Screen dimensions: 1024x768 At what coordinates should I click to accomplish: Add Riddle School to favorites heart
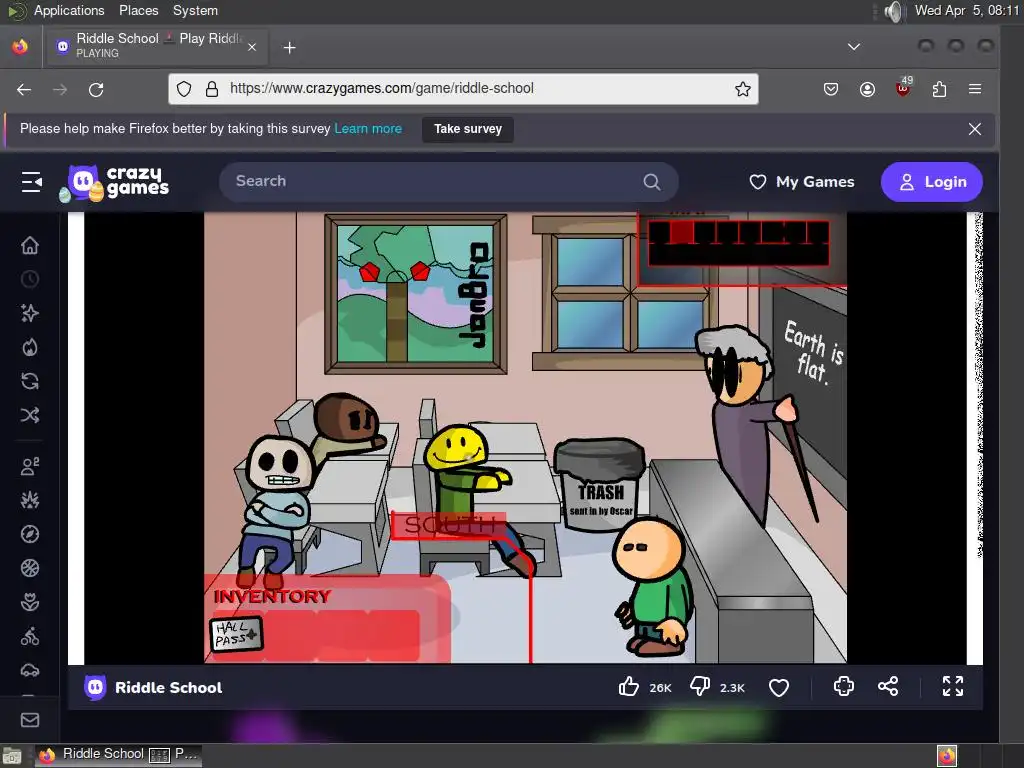pyautogui.click(x=778, y=687)
